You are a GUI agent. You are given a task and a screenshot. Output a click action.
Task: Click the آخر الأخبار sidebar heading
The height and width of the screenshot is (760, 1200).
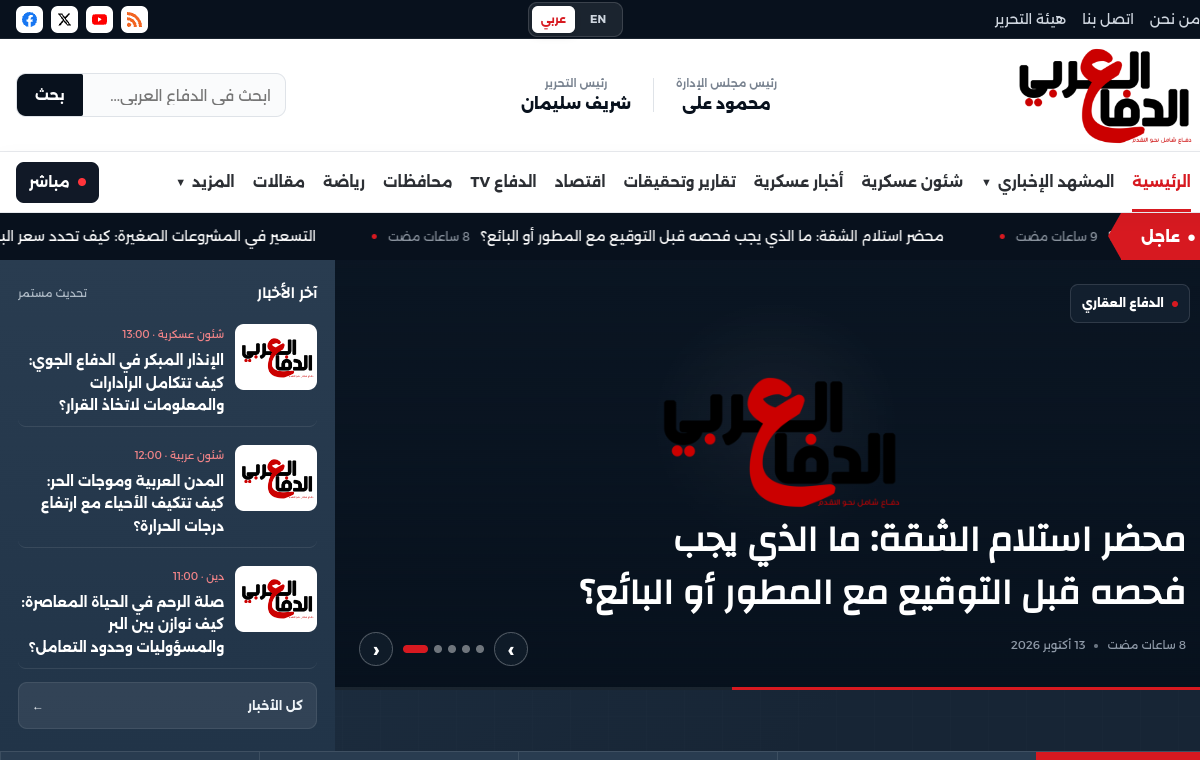click(x=287, y=292)
